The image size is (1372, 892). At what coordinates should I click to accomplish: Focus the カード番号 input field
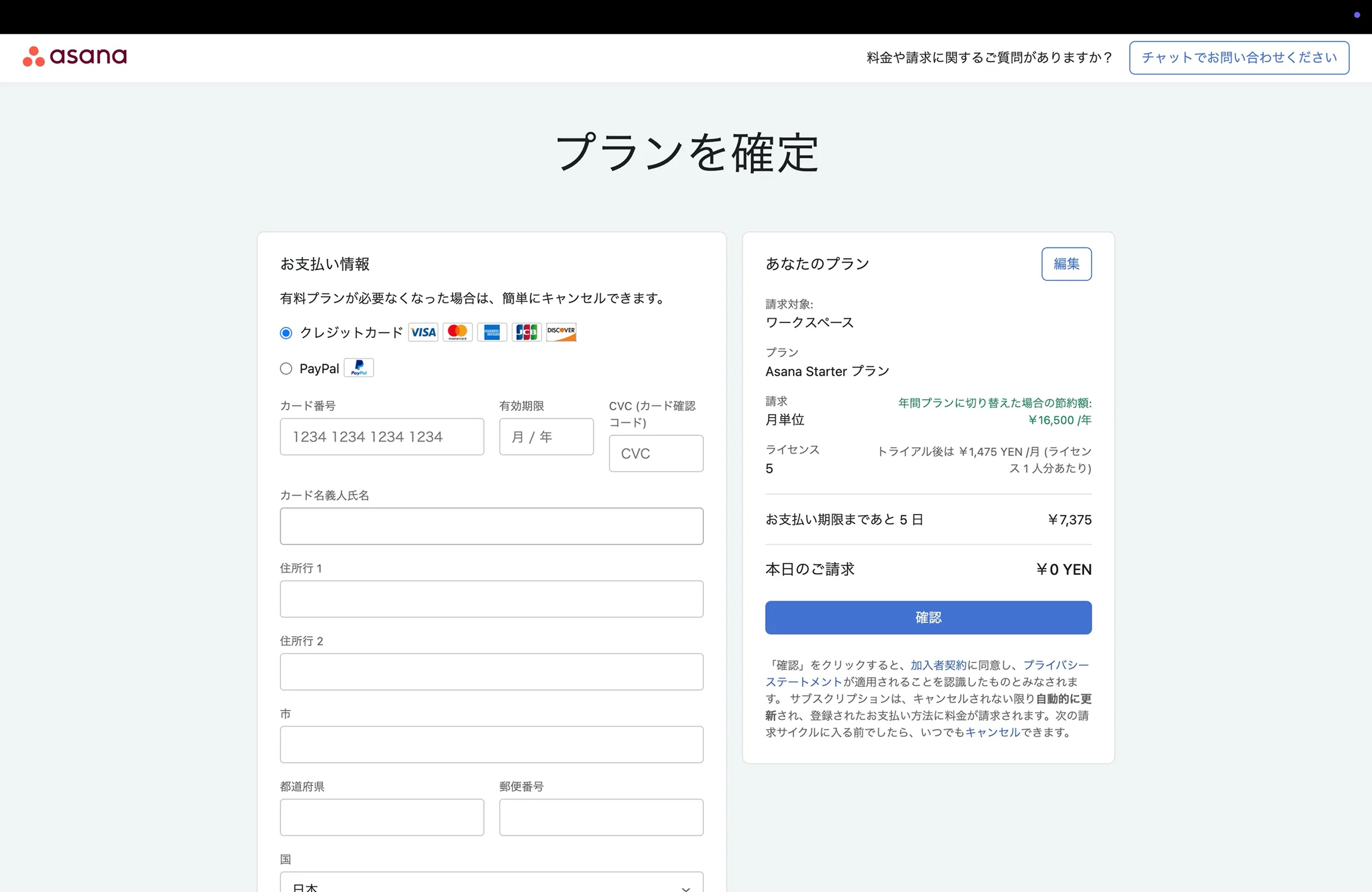pos(382,437)
